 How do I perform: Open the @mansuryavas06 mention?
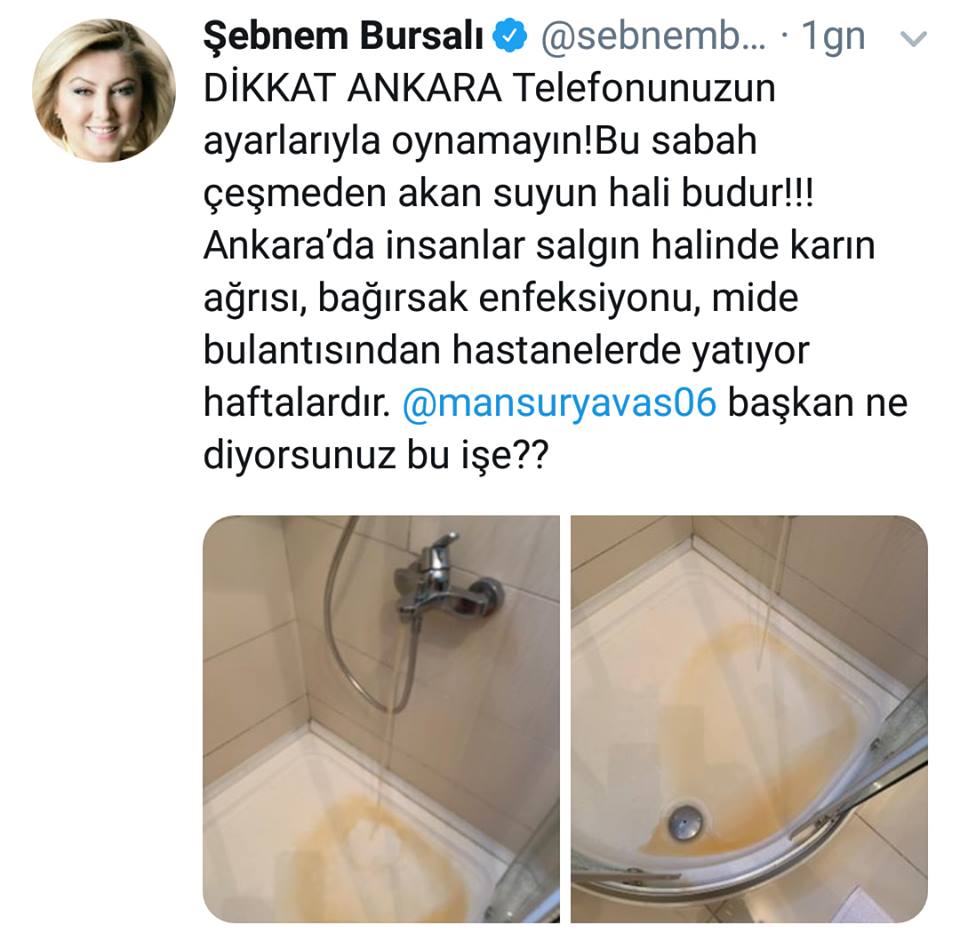(x=559, y=403)
